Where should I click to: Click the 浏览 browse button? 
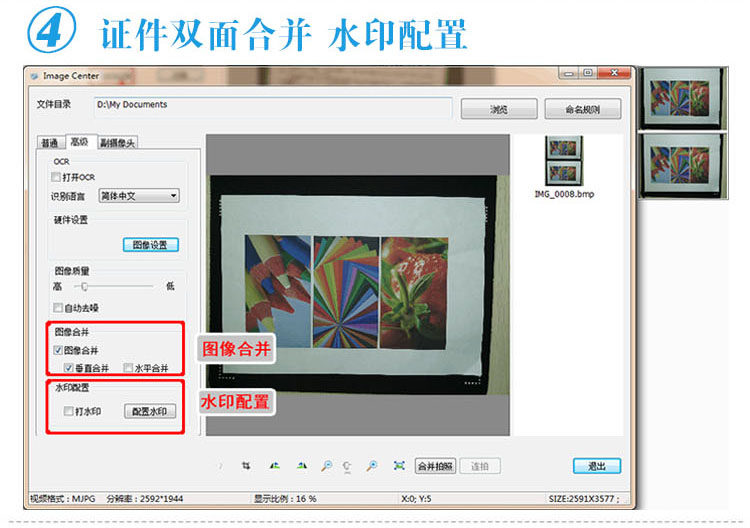tap(499, 109)
